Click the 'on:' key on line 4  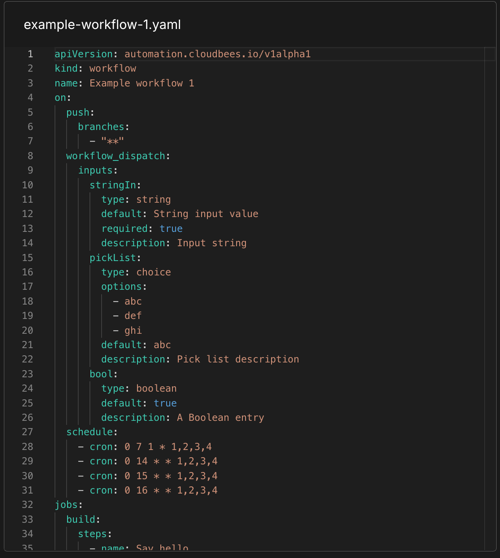tap(63, 98)
